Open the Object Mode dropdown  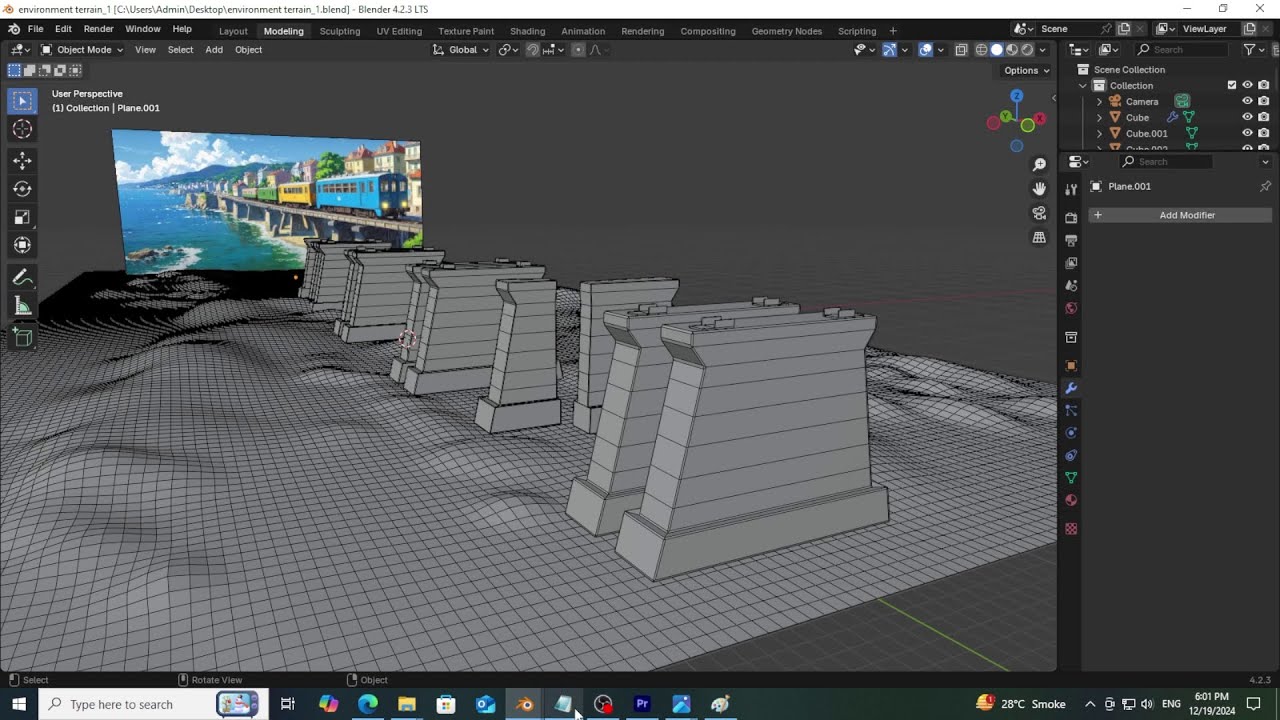[82, 50]
